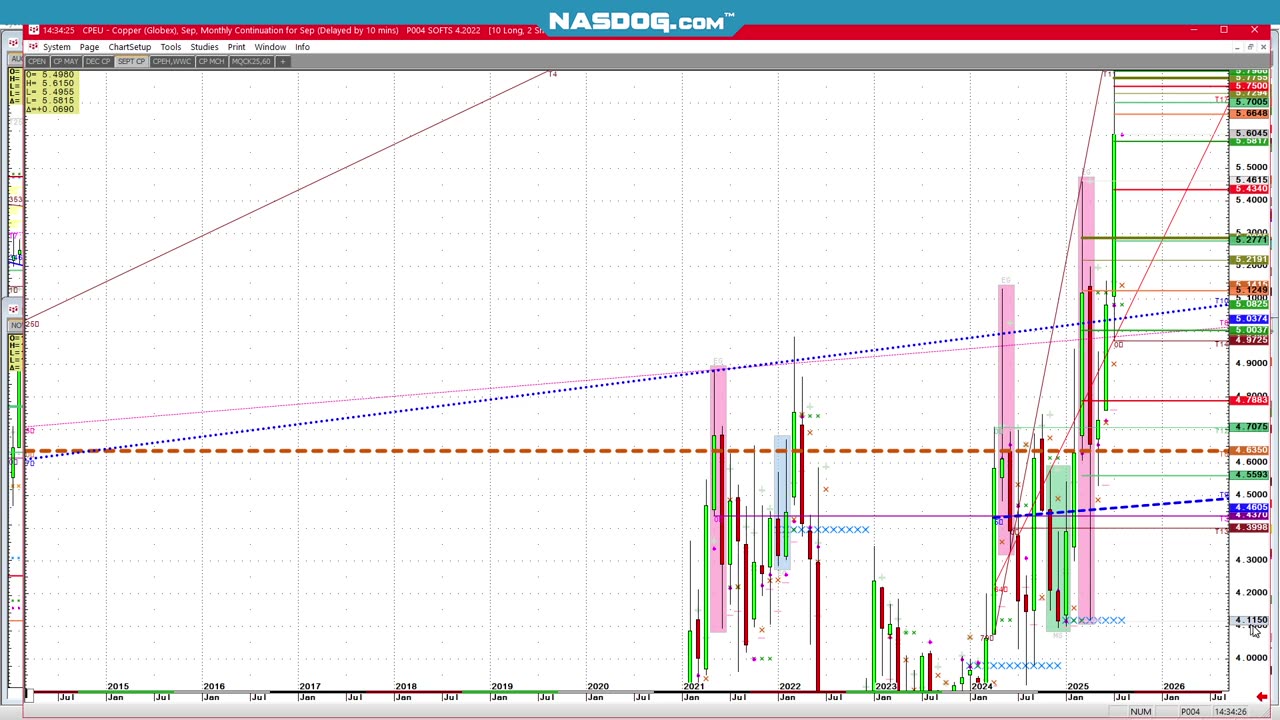Select the 4.6350 orange price label

(x=1250, y=451)
